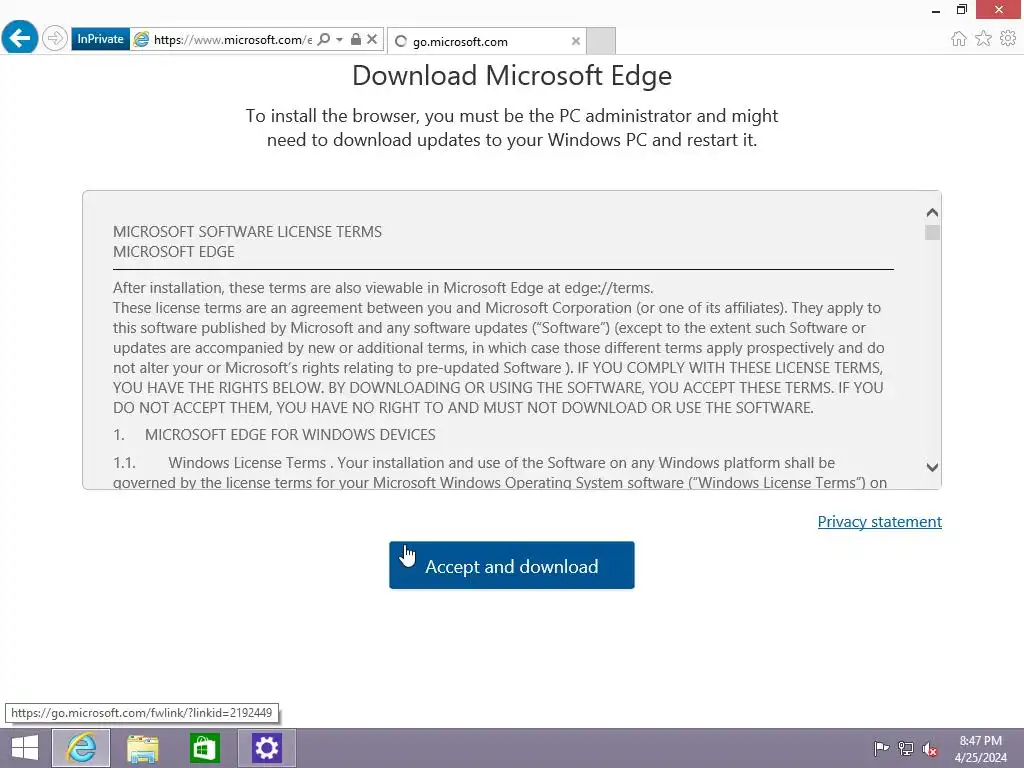The image size is (1024, 768).
Task: Click the Action Center flag tray icon
Action: pos(881,748)
